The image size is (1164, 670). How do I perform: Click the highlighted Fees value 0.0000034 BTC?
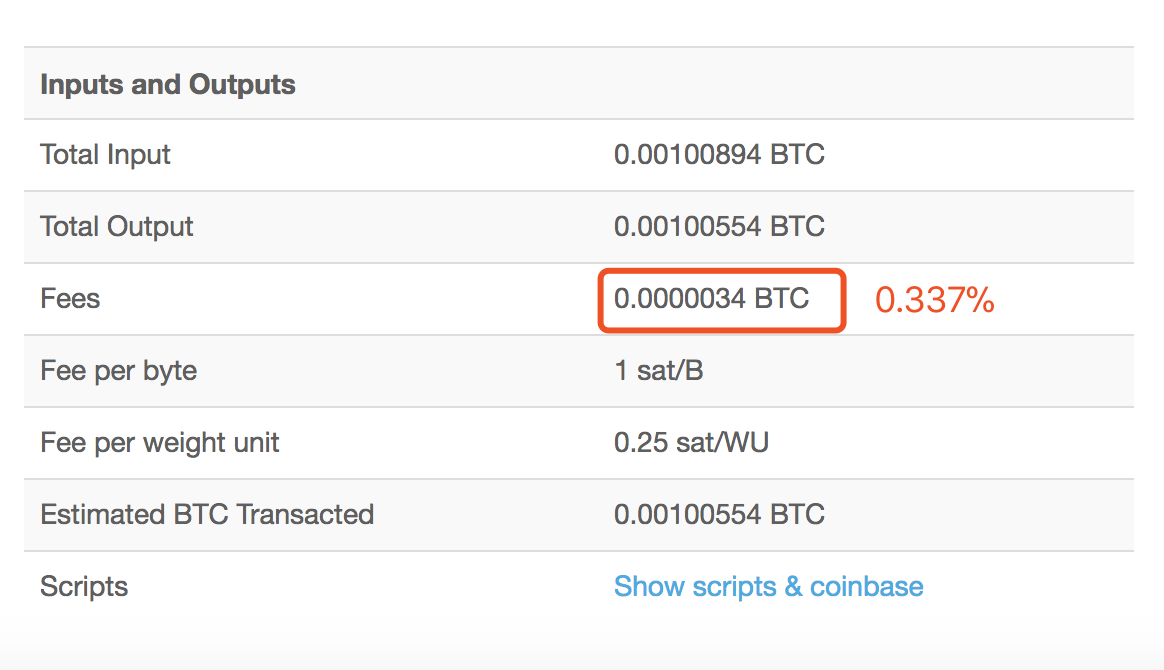click(x=711, y=298)
